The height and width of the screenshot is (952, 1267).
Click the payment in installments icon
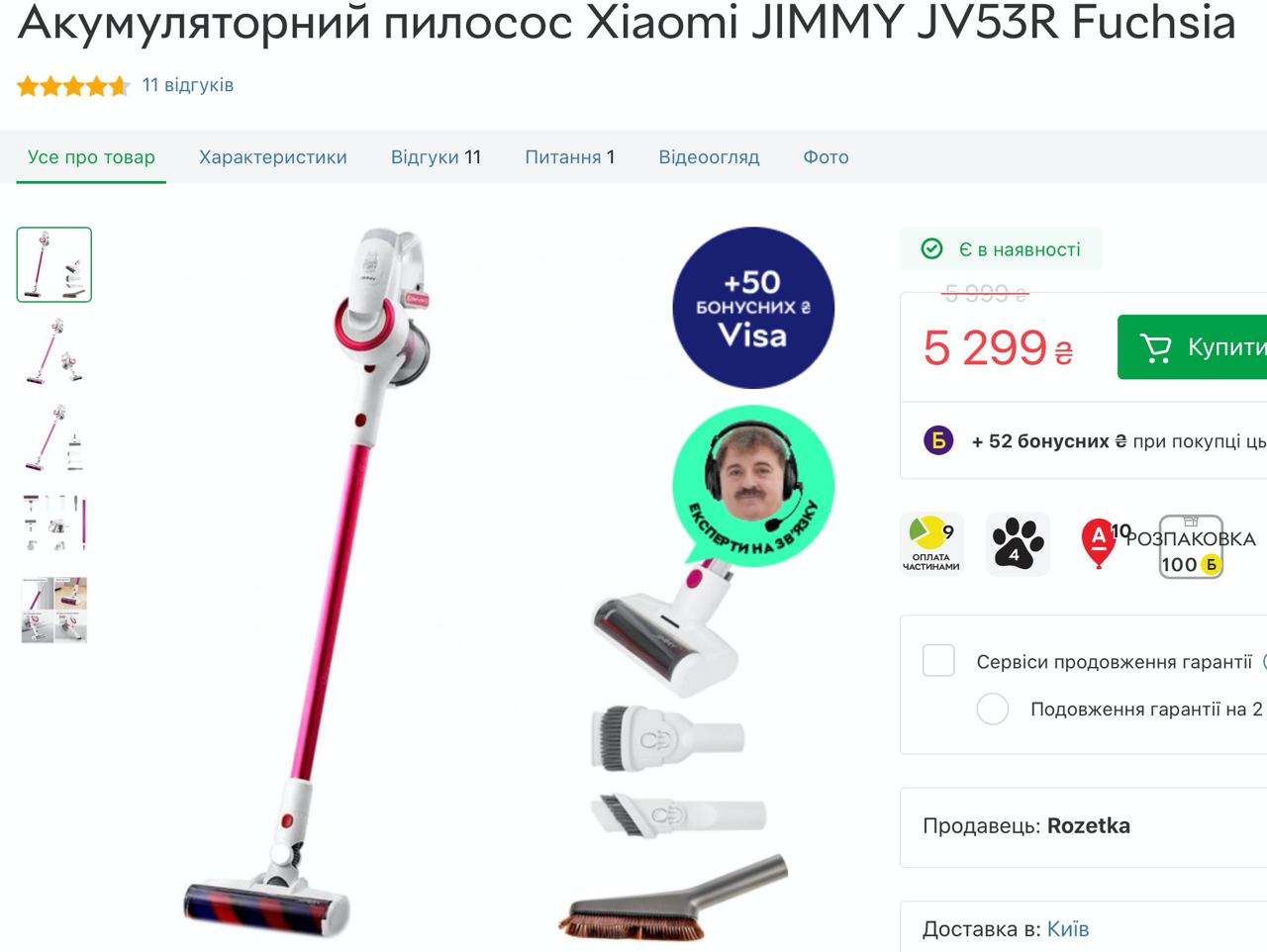point(931,543)
